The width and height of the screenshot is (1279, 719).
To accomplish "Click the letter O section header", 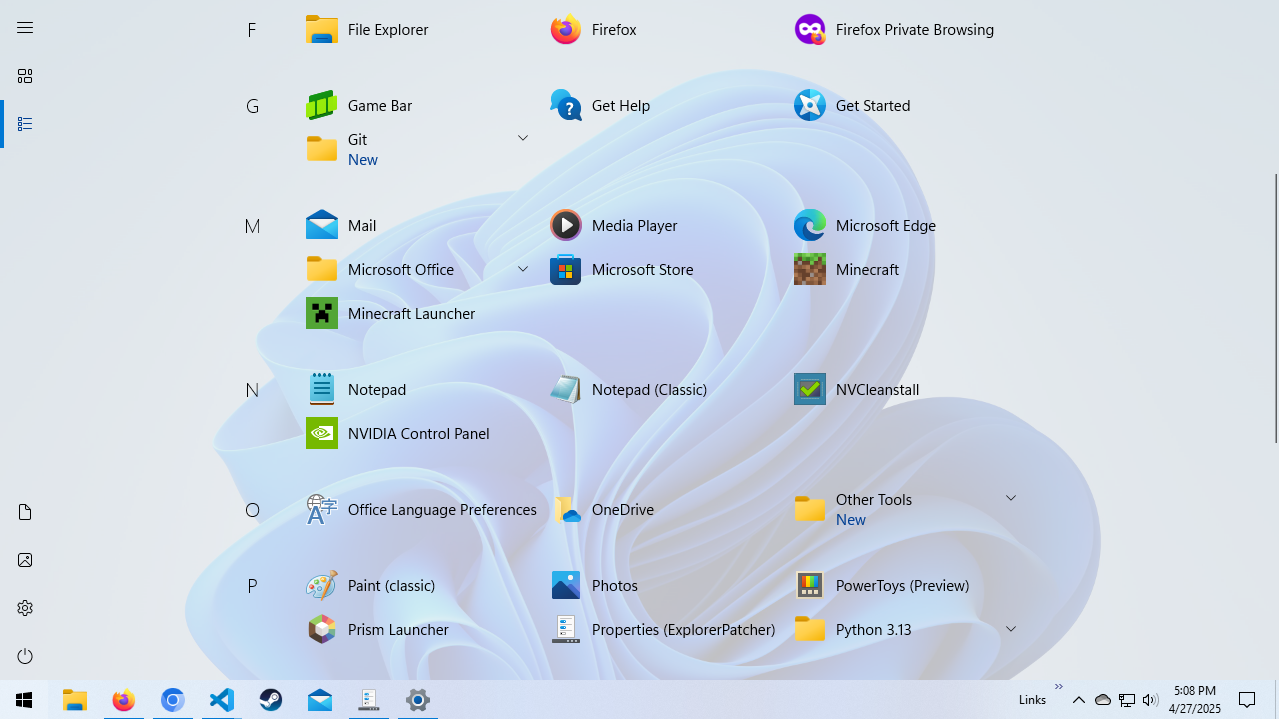I will click(253, 510).
